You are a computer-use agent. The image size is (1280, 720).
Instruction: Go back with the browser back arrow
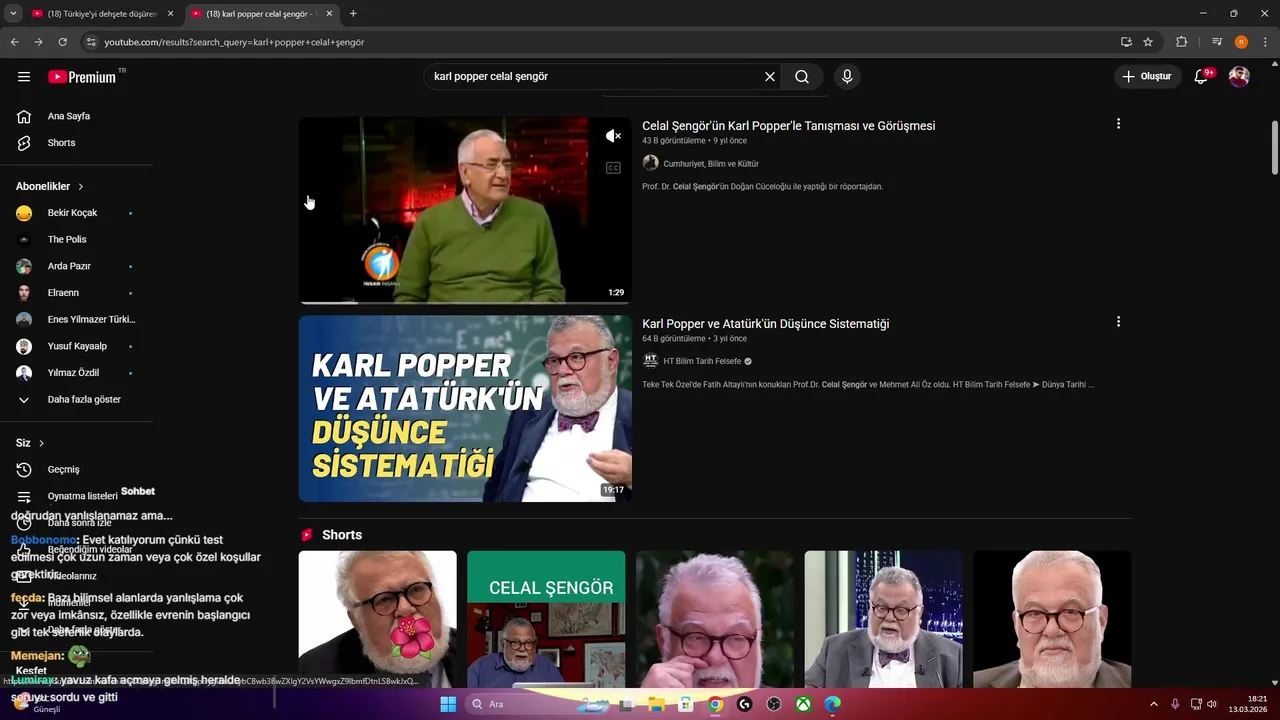click(14, 42)
